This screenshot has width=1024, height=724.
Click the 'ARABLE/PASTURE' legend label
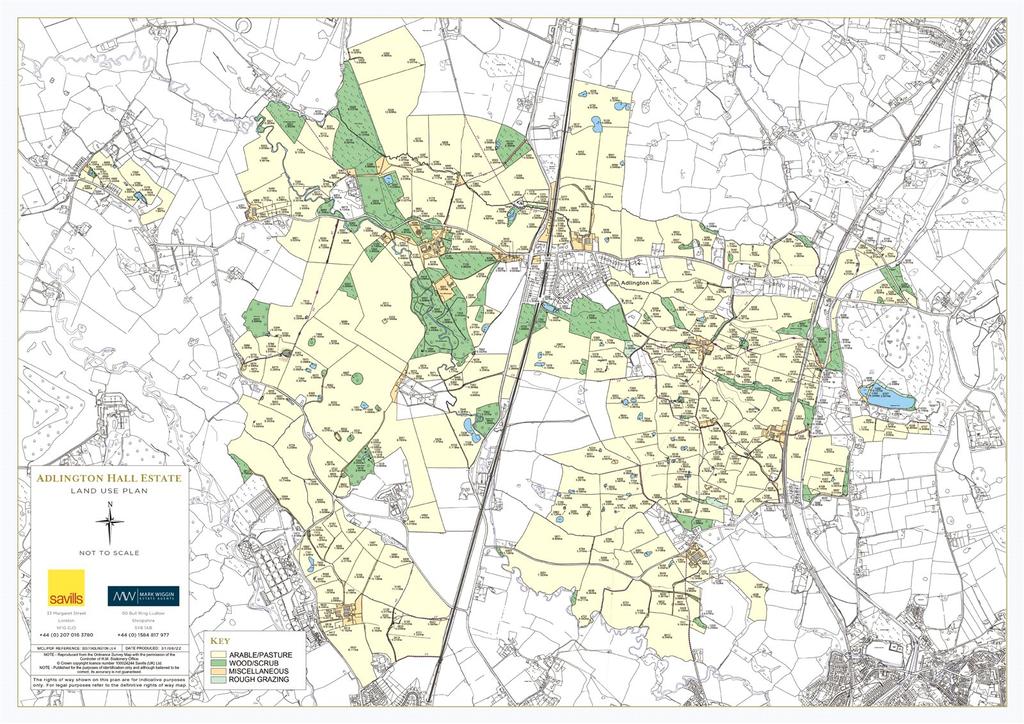click(x=261, y=655)
